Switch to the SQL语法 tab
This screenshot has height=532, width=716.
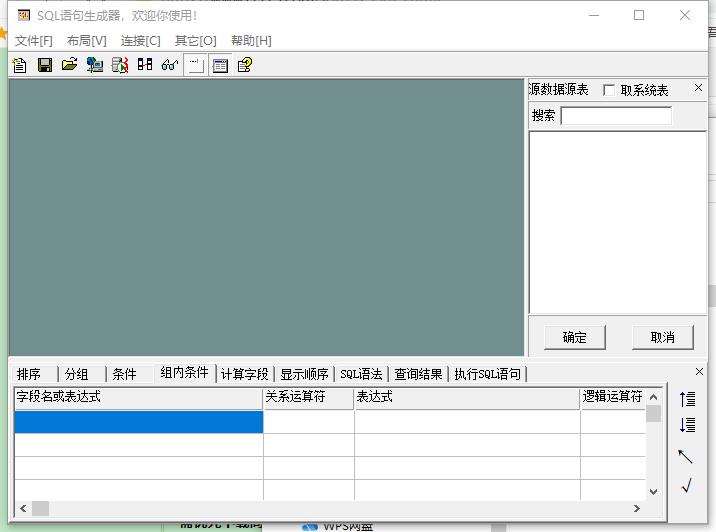[x=361, y=374]
